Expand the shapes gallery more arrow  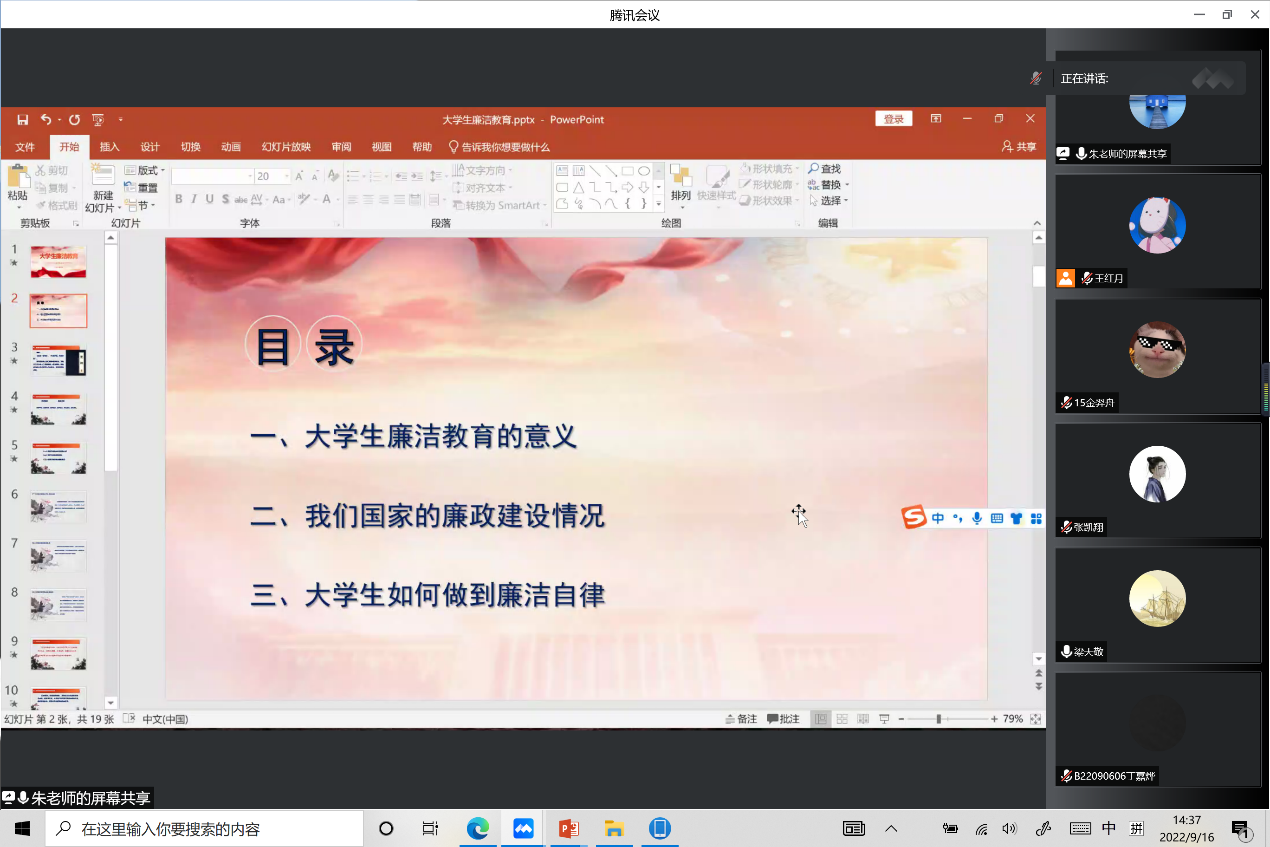click(658, 203)
